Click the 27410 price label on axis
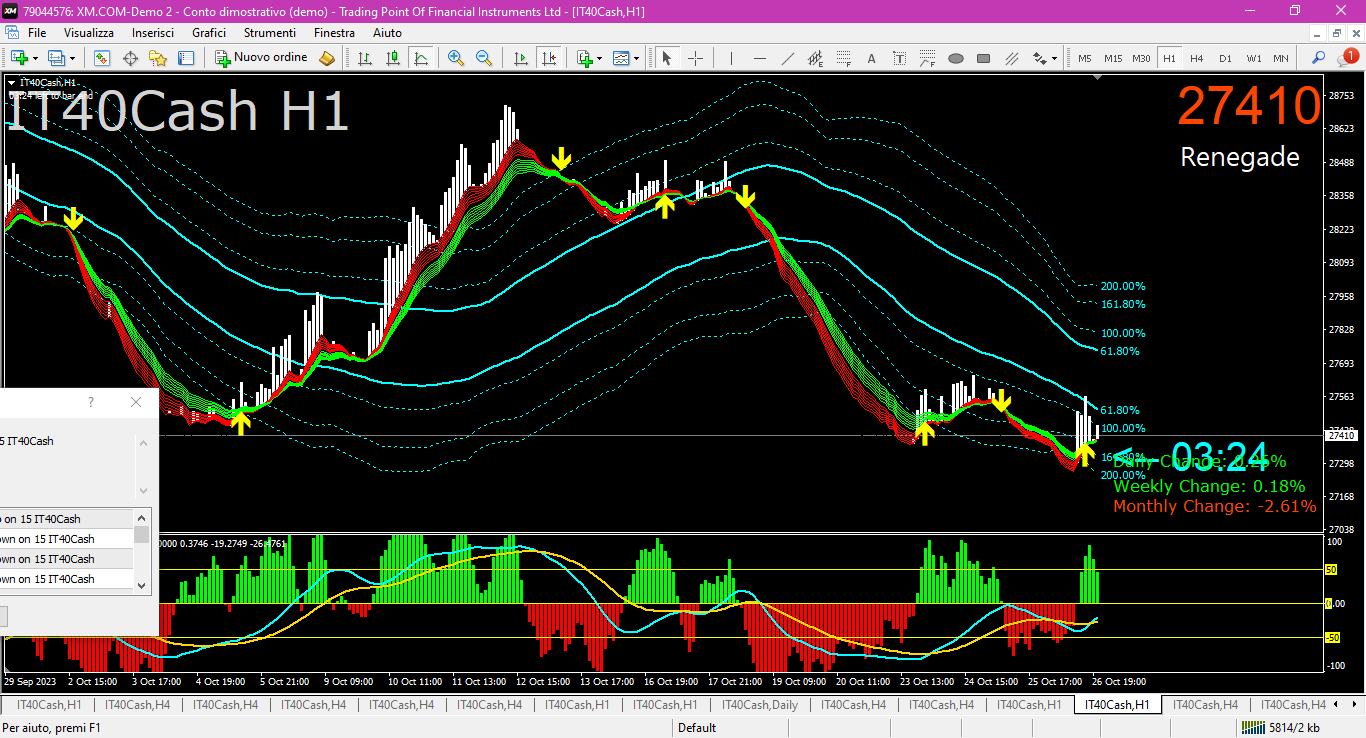This screenshot has width=1366, height=738. [x=1341, y=435]
